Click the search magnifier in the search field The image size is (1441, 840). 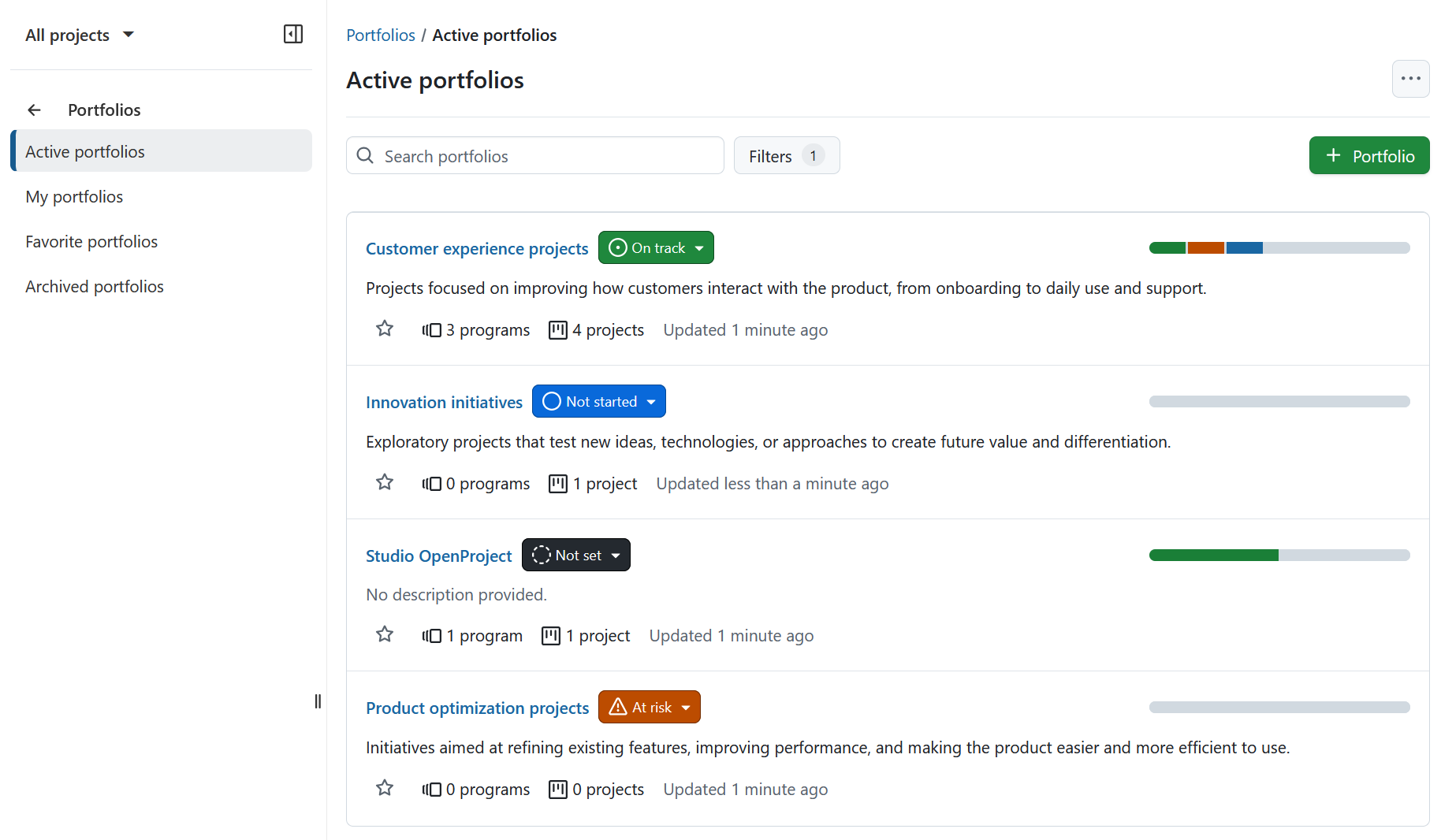point(365,155)
